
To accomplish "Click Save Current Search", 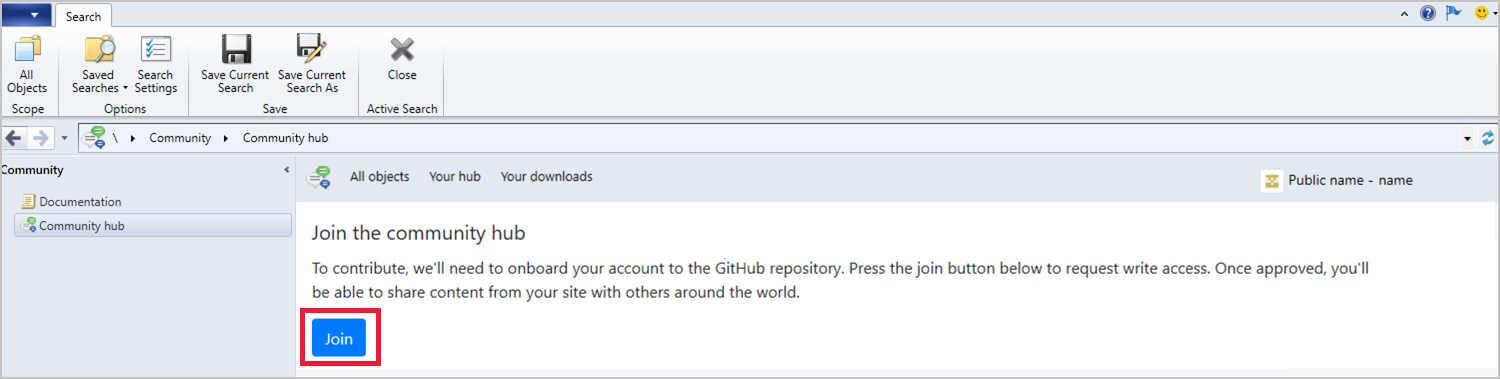I will (x=235, y=65).
